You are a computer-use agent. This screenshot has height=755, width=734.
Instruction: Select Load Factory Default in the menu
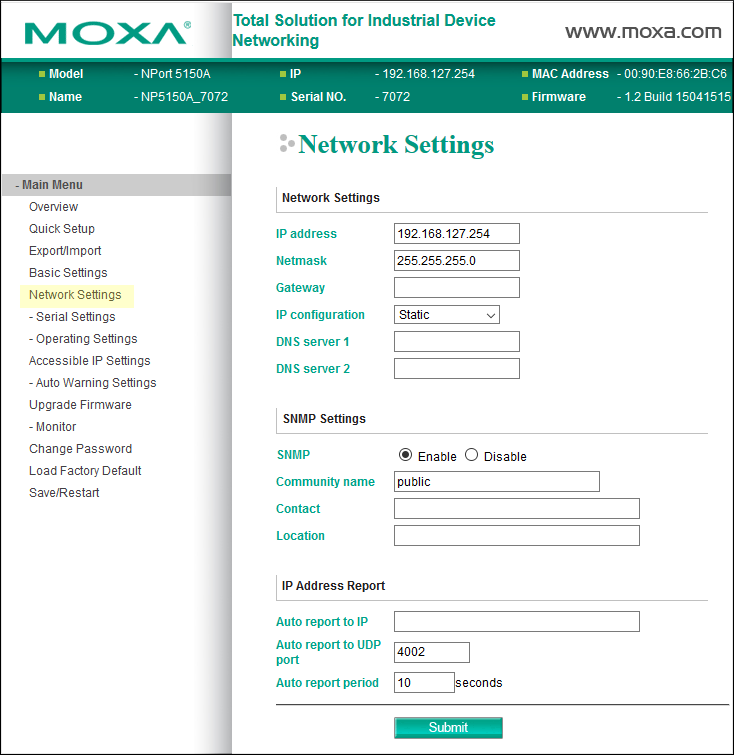click(85, 471)
